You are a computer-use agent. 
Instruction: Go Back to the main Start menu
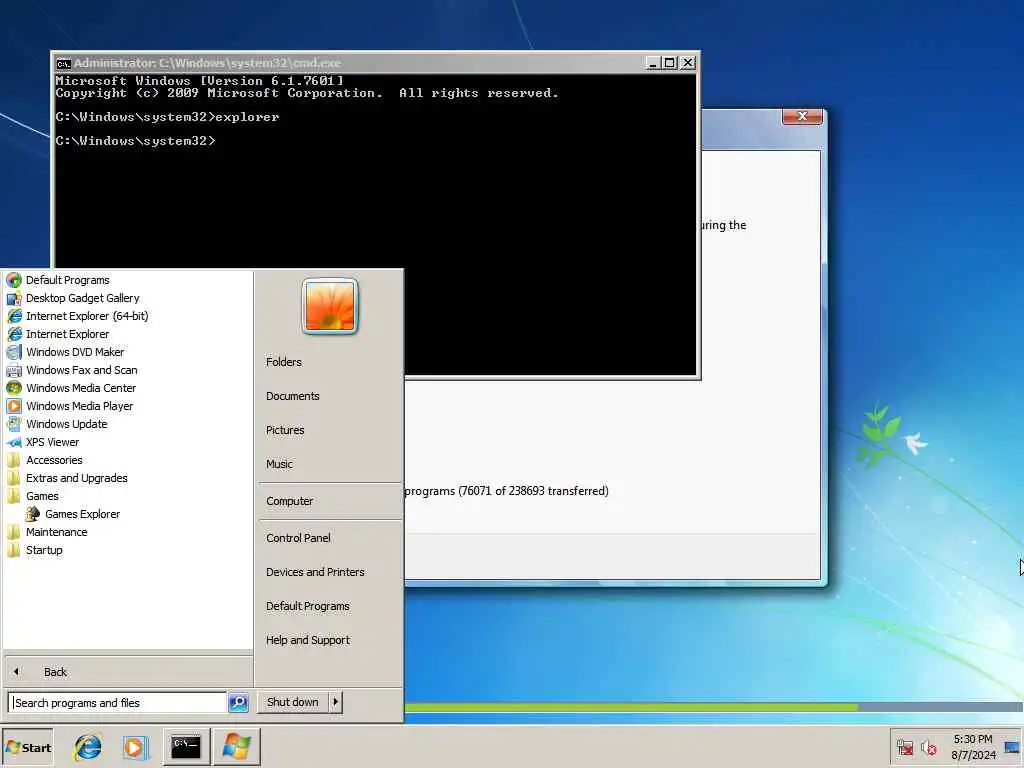pos(128,672)
